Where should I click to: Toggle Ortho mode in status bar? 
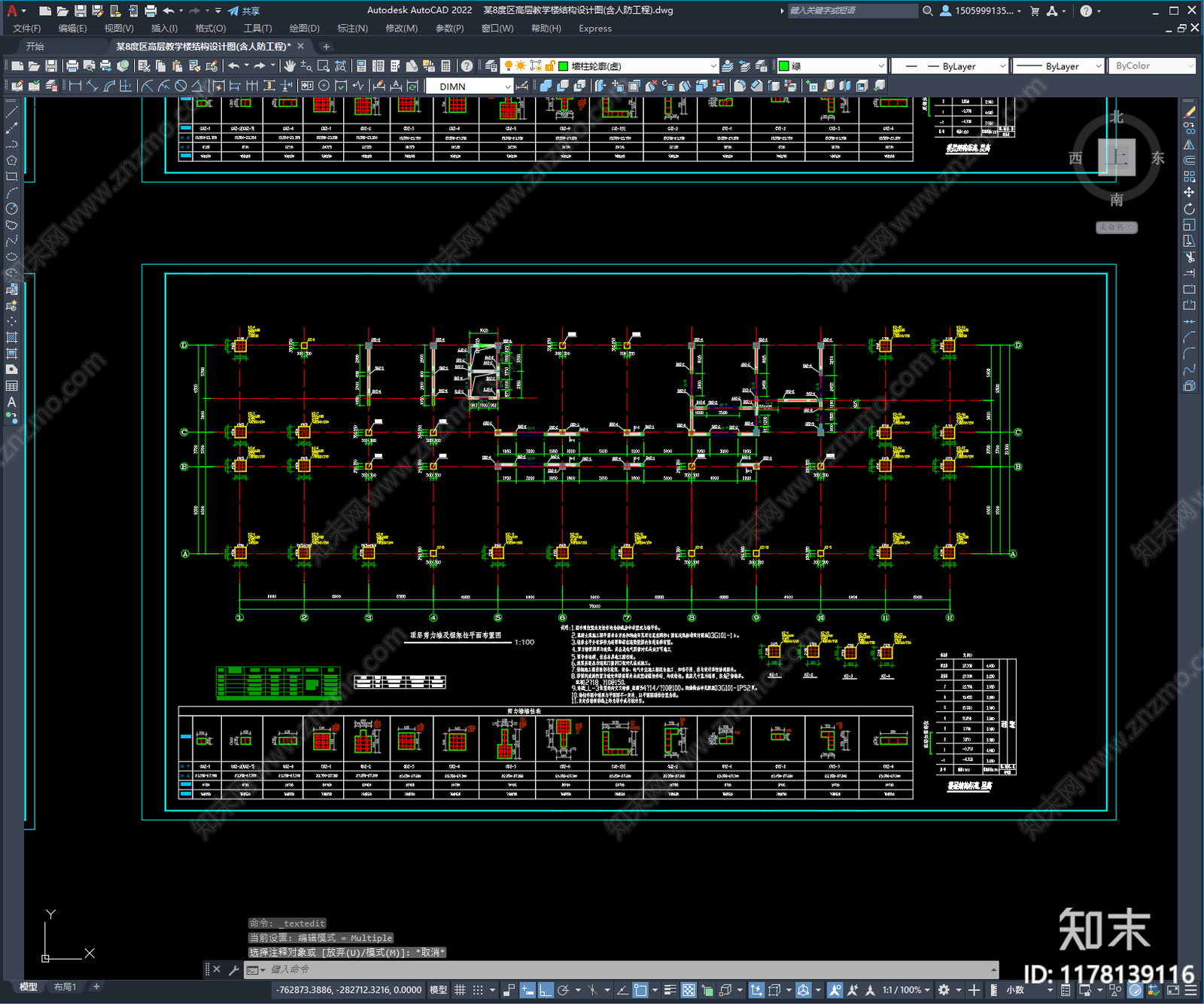(x=546, y=990)
